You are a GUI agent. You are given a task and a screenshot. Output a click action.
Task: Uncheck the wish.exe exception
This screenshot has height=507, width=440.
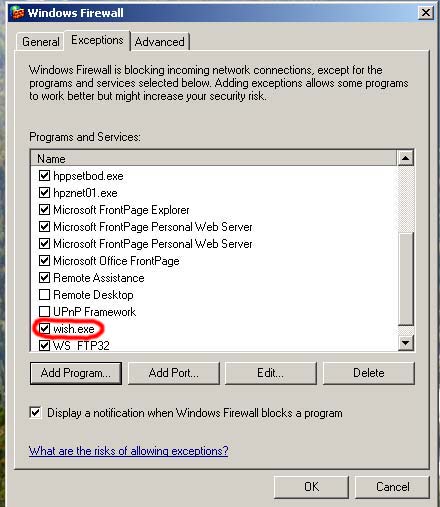(44, 329)
